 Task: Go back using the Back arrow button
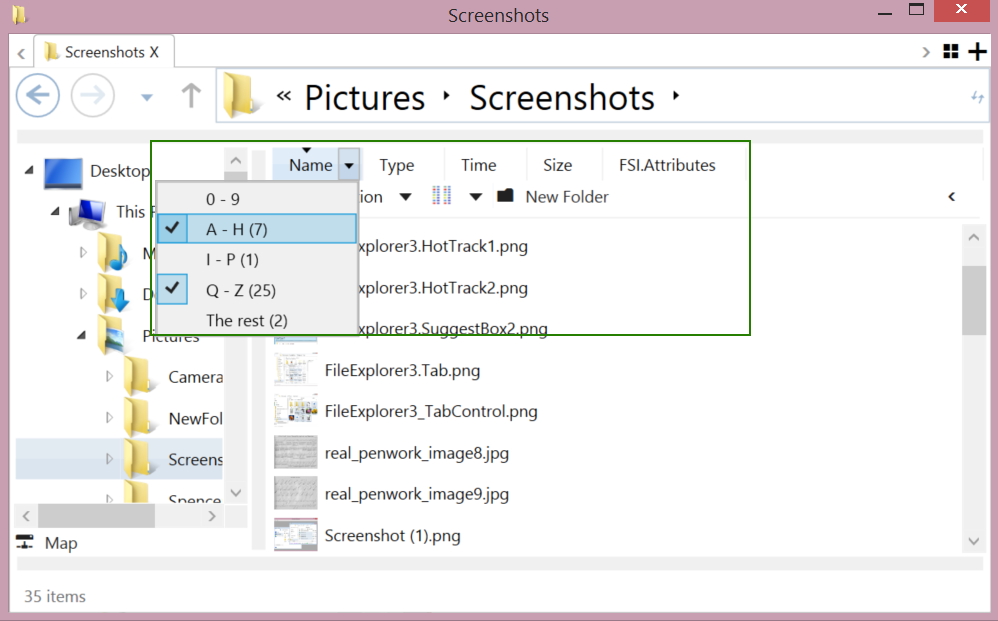38,95
